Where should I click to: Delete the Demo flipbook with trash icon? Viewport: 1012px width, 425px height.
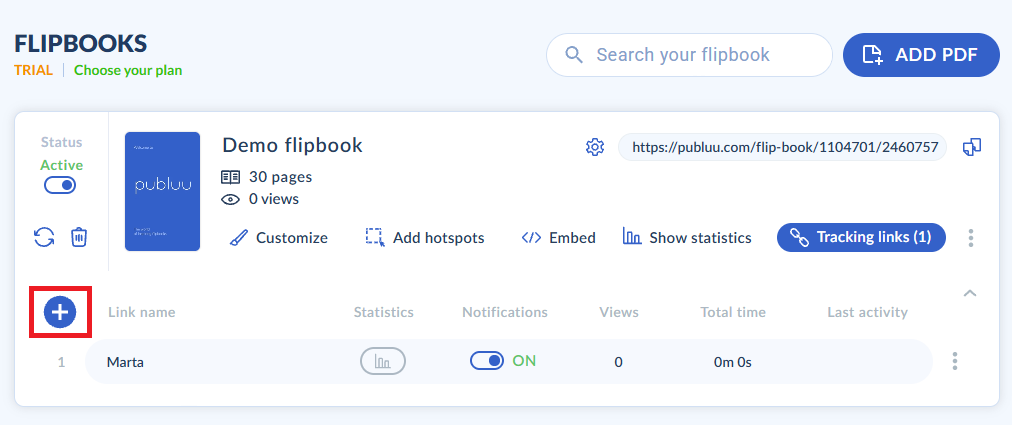pyautogui.click(x=79, y=237)
